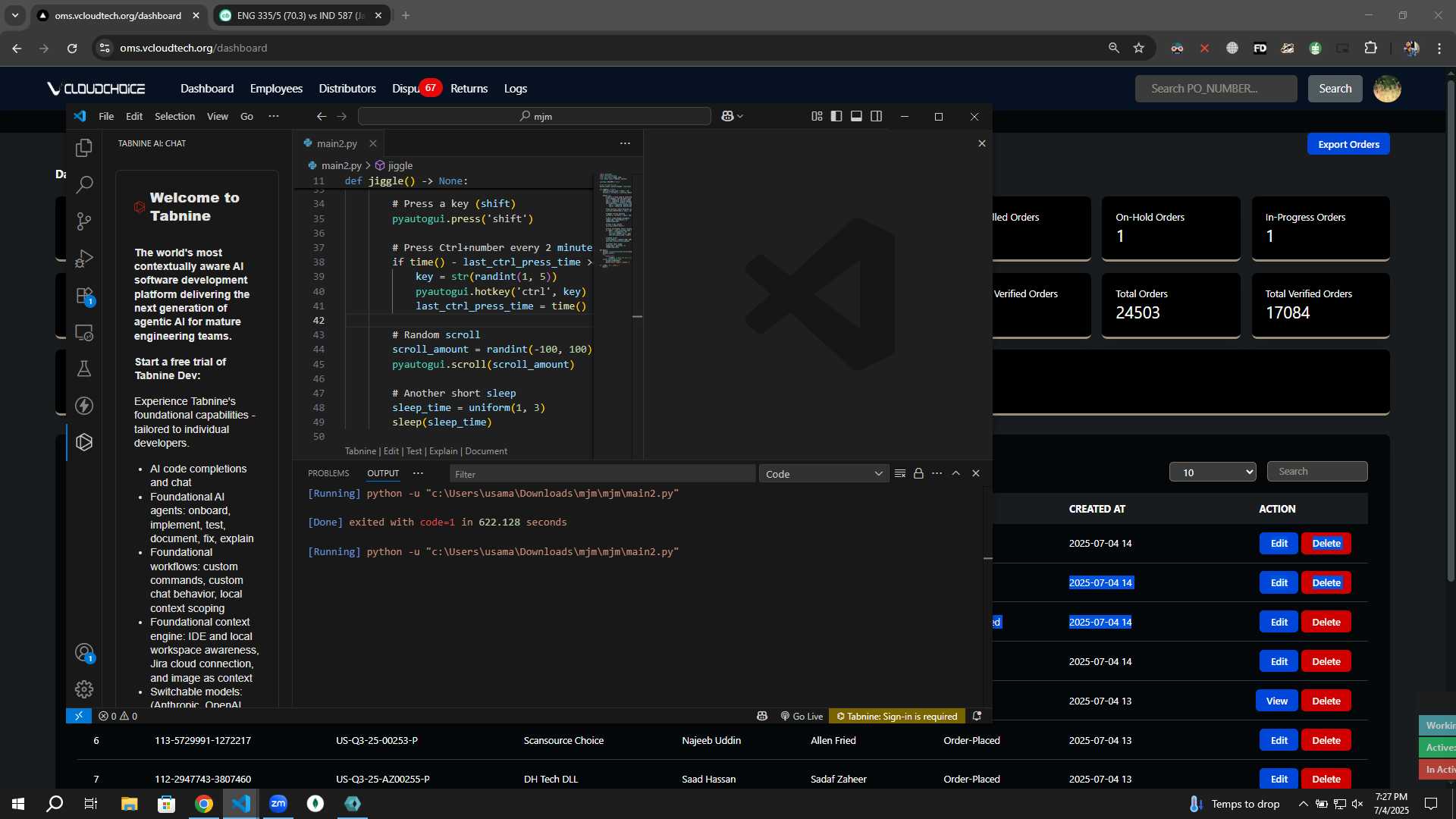Click the Search button in CloudChoice header
This screenshot has height=819, width=1456.
(1335, 89)
